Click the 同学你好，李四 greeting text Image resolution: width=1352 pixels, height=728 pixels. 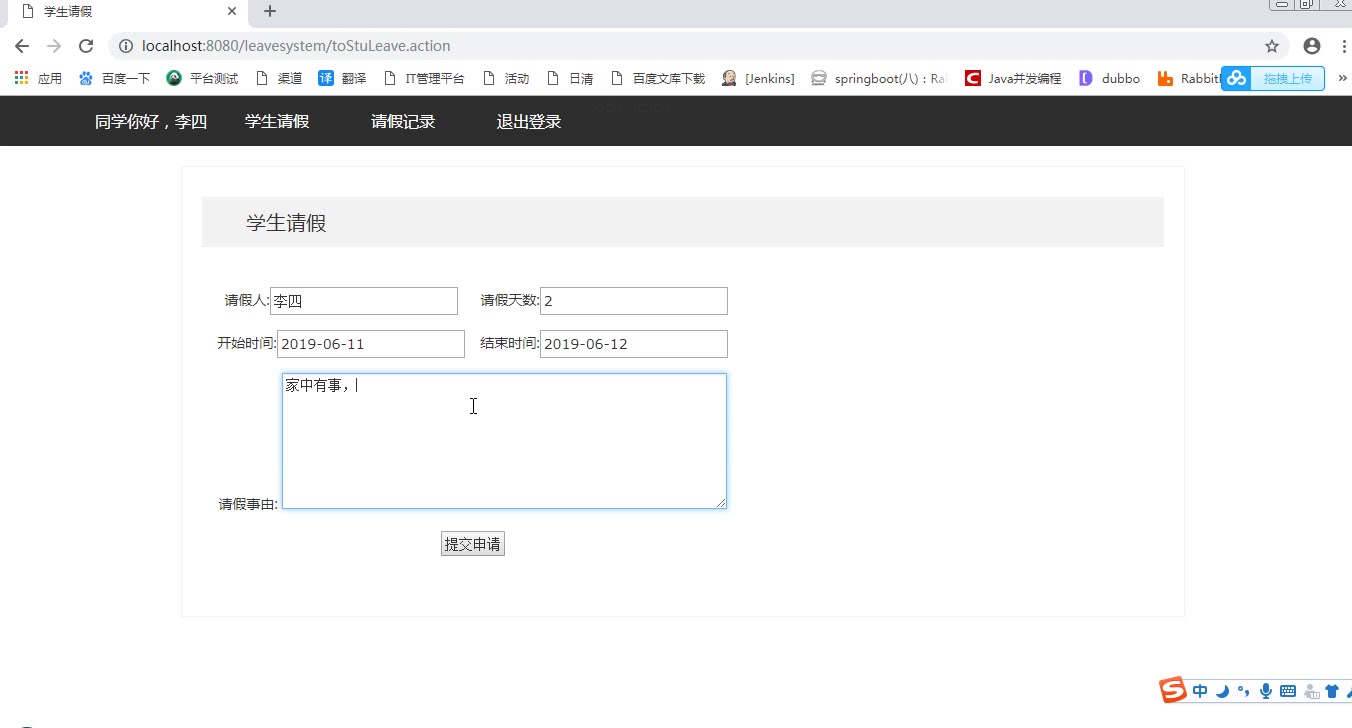point(151,121)
